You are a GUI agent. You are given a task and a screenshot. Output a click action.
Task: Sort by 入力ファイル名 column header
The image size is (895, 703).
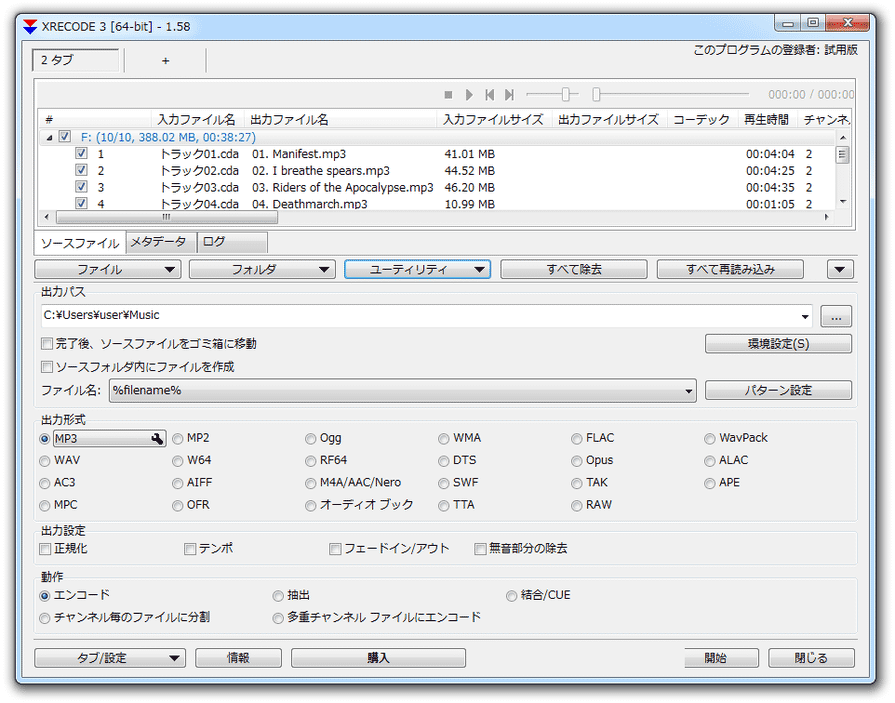click(x=197, y=120)
